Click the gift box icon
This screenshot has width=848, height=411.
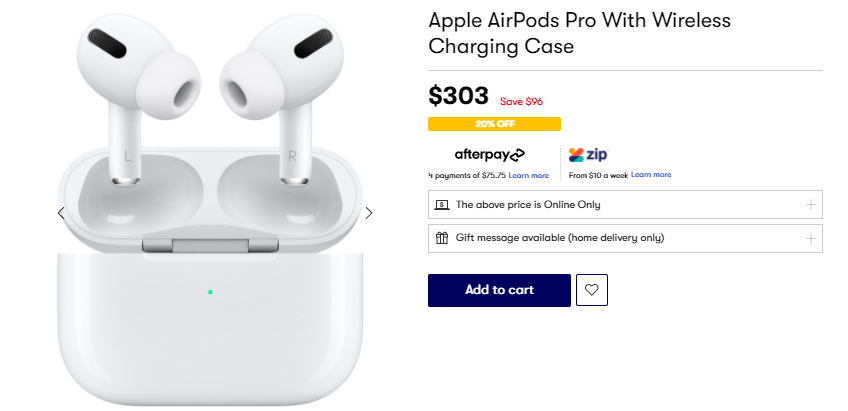pos(442,238)
